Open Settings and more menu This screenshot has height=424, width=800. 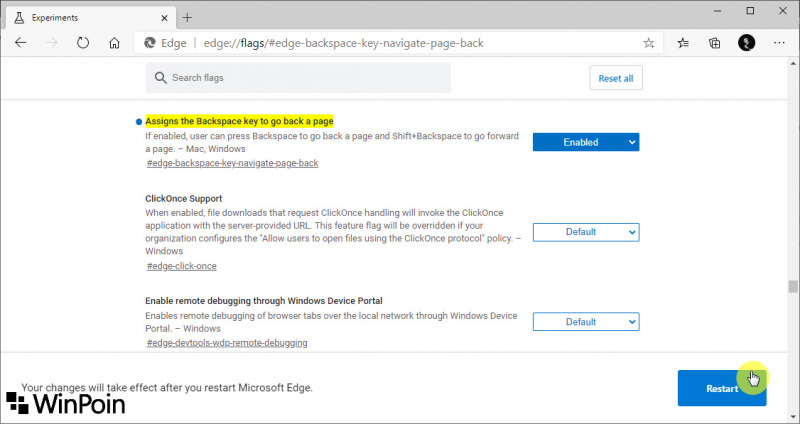click(779, 43)
